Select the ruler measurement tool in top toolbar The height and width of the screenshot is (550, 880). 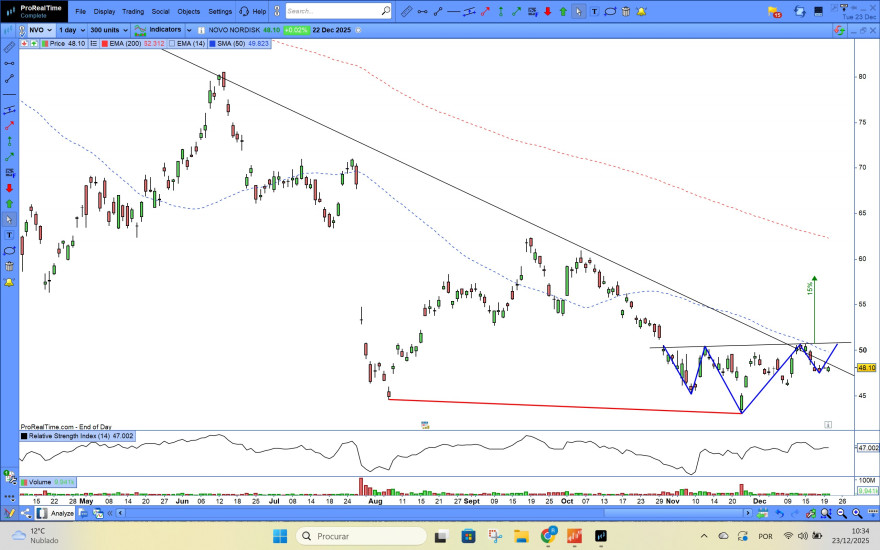[407, 11]
